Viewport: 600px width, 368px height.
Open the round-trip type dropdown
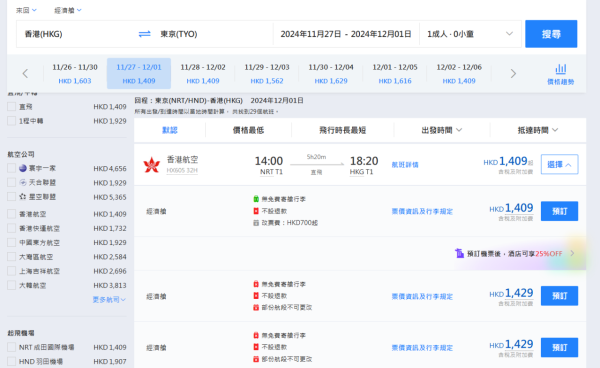coord(26,10)
